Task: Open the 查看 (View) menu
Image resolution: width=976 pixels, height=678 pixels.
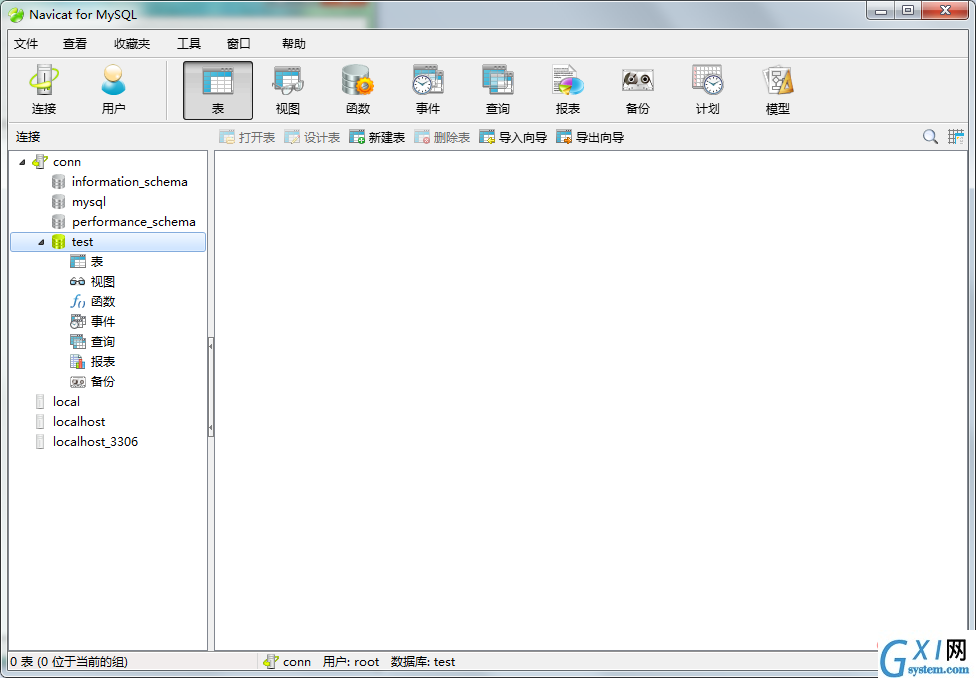Action: (75, 44)
